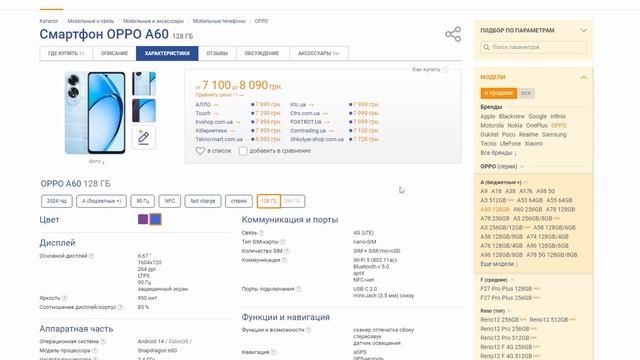The image size is (640, 360).
Task: Click help icon next to Основной дисплей
Action: (91, 256)
